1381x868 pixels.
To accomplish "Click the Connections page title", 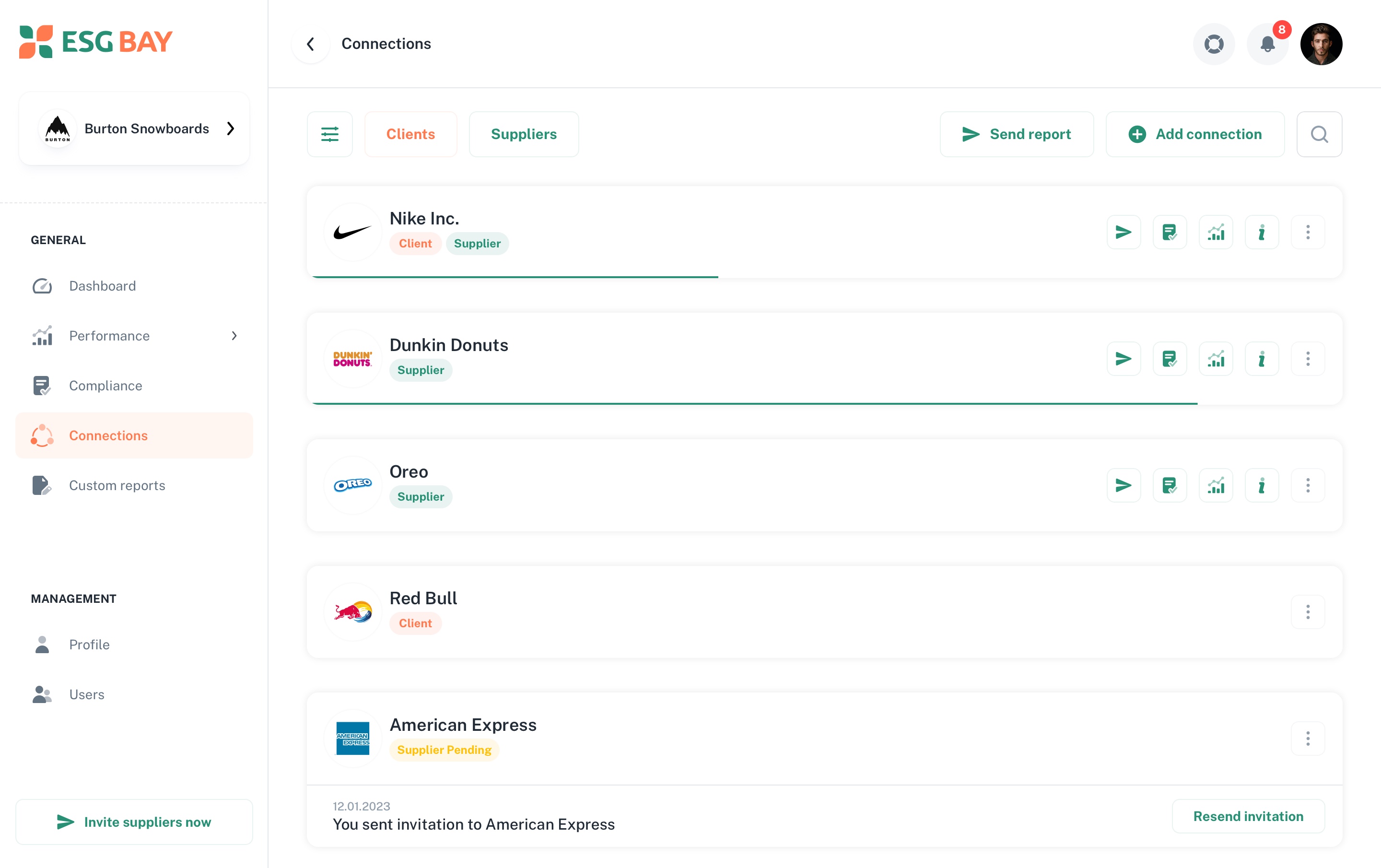I will tap(386, 44).
